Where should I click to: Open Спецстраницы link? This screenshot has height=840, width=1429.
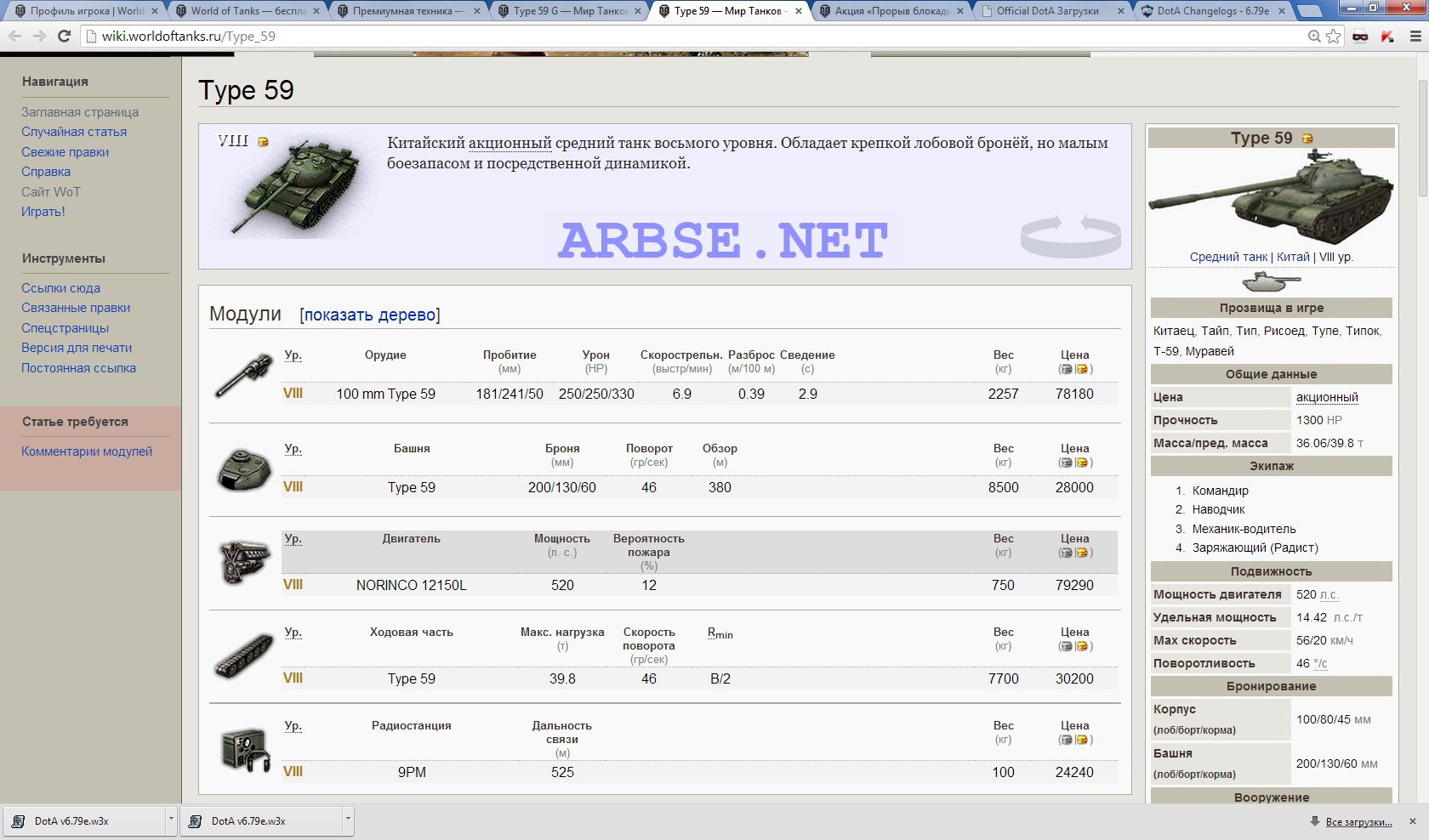point(65,328)
